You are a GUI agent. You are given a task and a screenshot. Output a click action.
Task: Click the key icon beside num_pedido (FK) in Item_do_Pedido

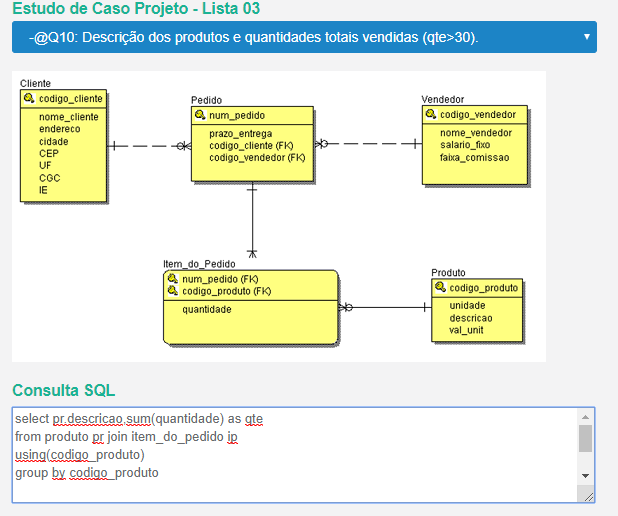pyautogui.click(x=173, y=279)
